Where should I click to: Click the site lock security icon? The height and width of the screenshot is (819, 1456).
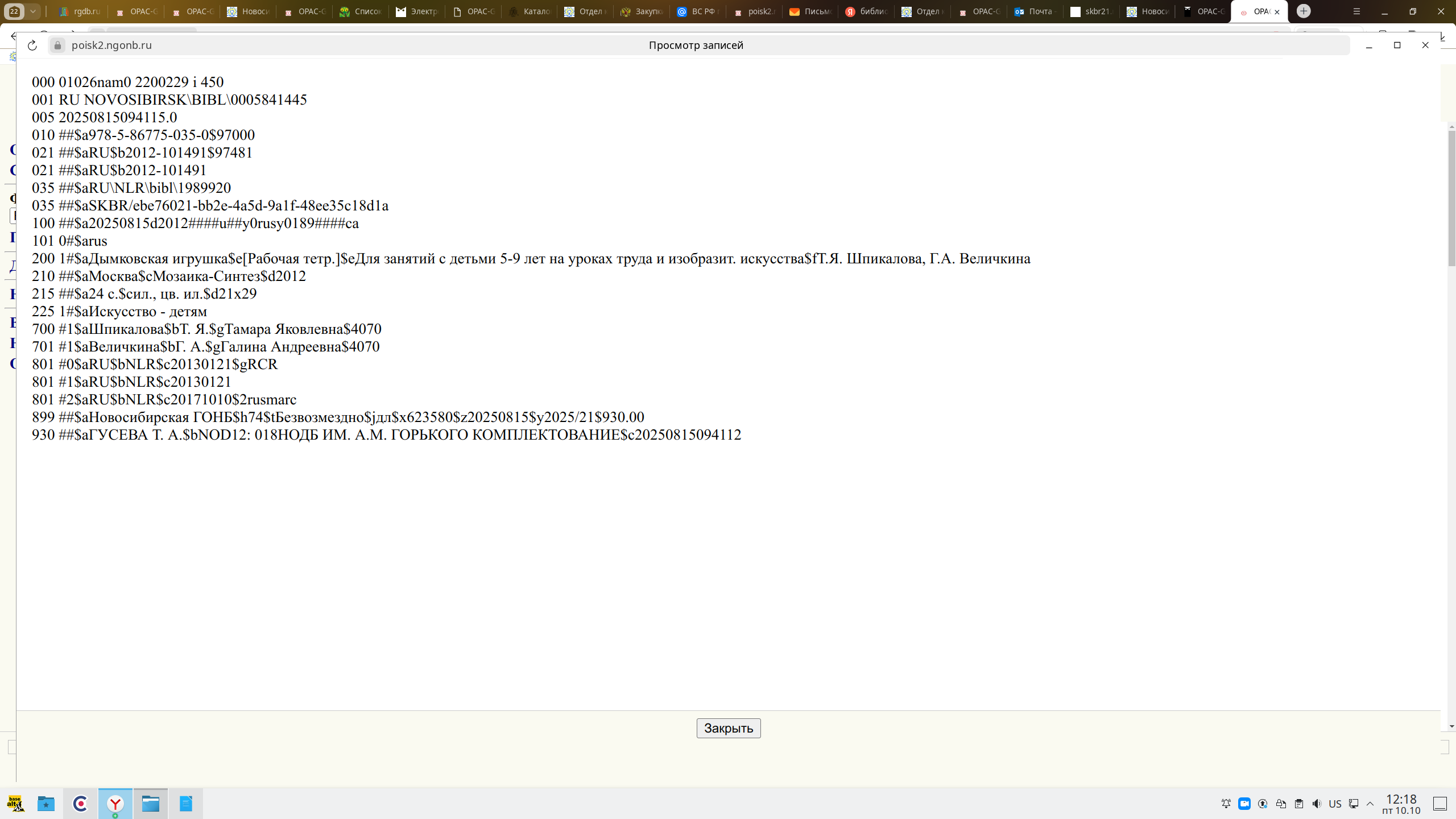[x=57, y=45]
